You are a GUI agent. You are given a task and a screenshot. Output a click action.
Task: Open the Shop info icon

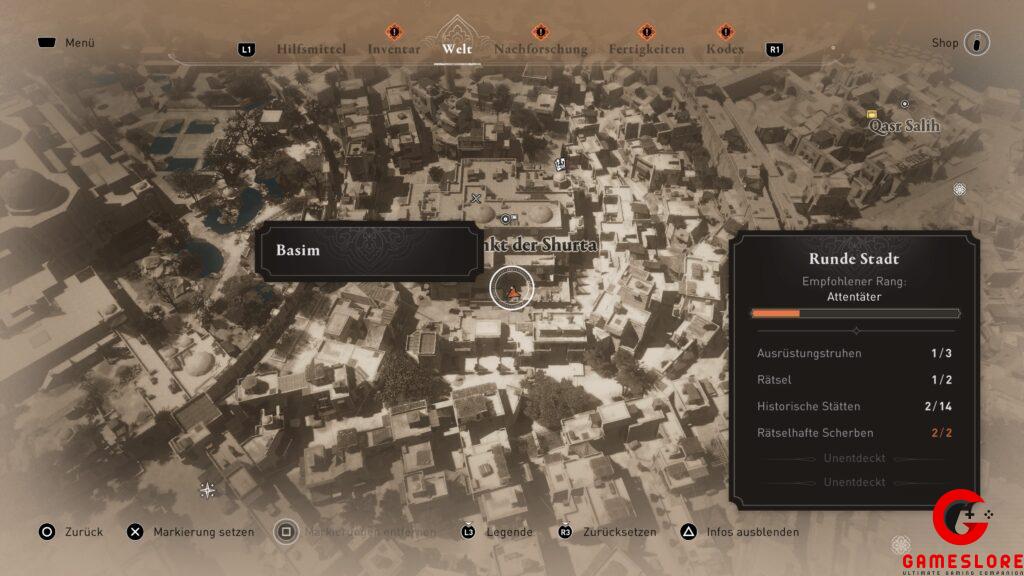click(x=976, y=43)
